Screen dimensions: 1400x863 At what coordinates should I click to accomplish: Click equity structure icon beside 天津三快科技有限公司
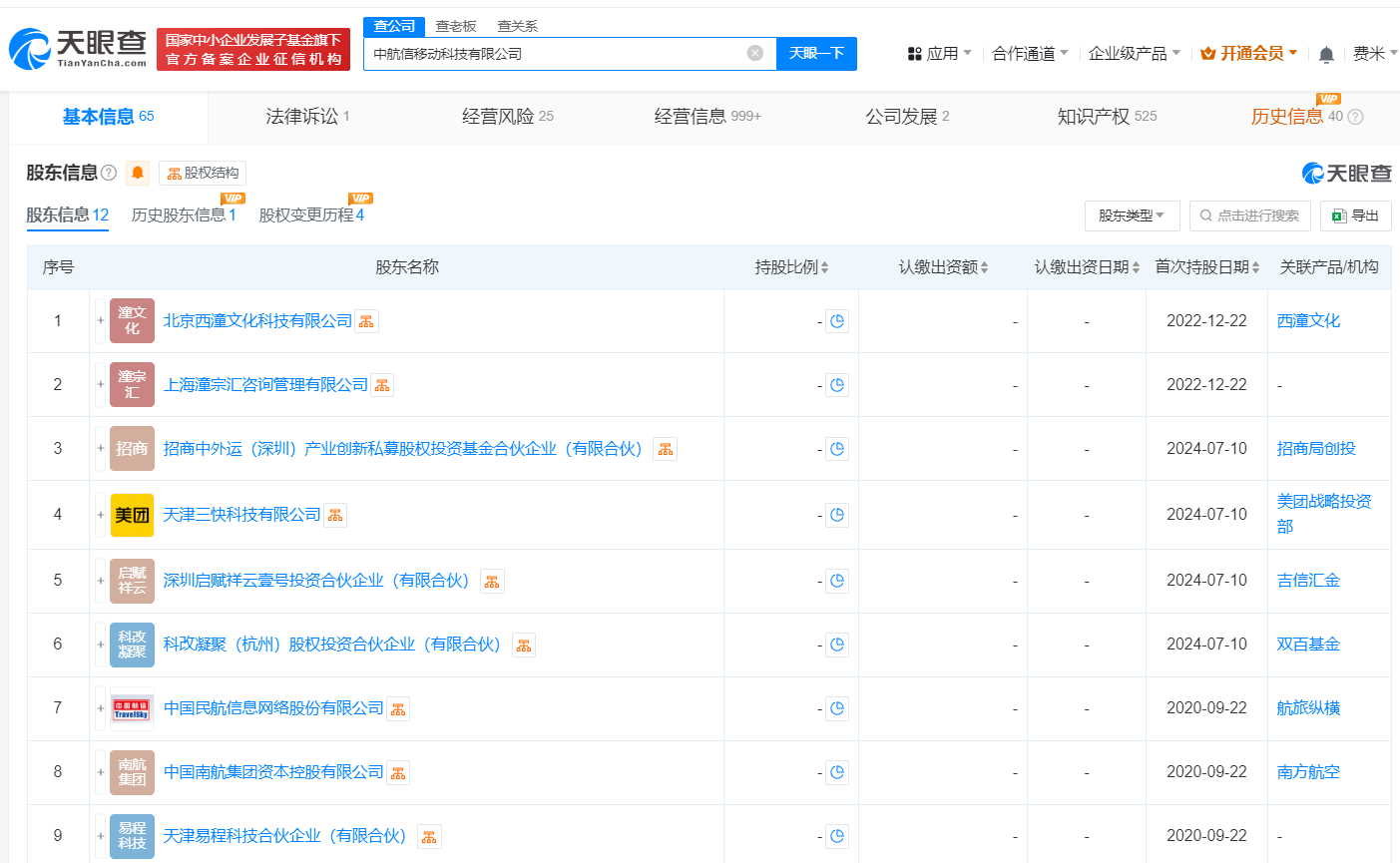coord(335,514)
